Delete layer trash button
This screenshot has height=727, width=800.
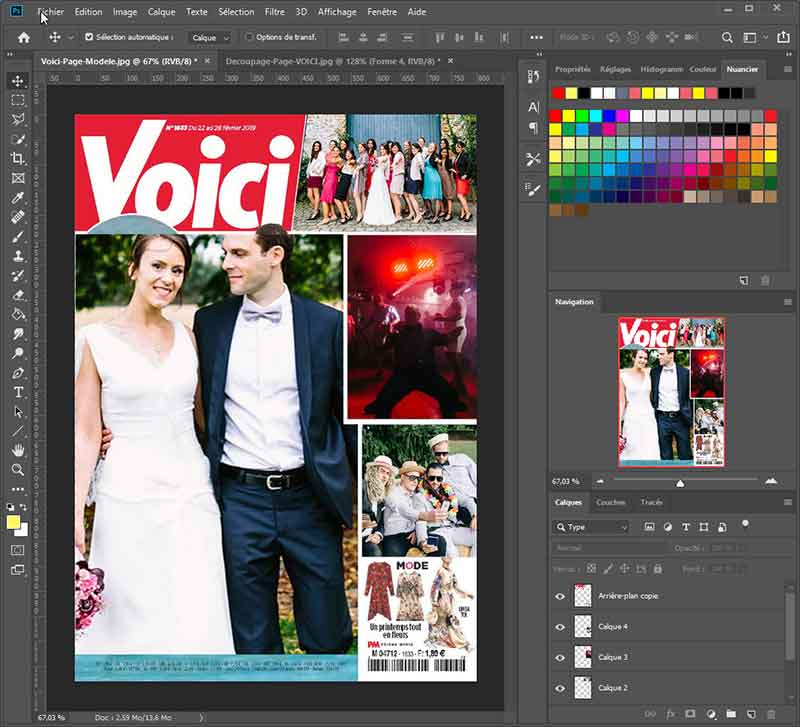point(771,714)
